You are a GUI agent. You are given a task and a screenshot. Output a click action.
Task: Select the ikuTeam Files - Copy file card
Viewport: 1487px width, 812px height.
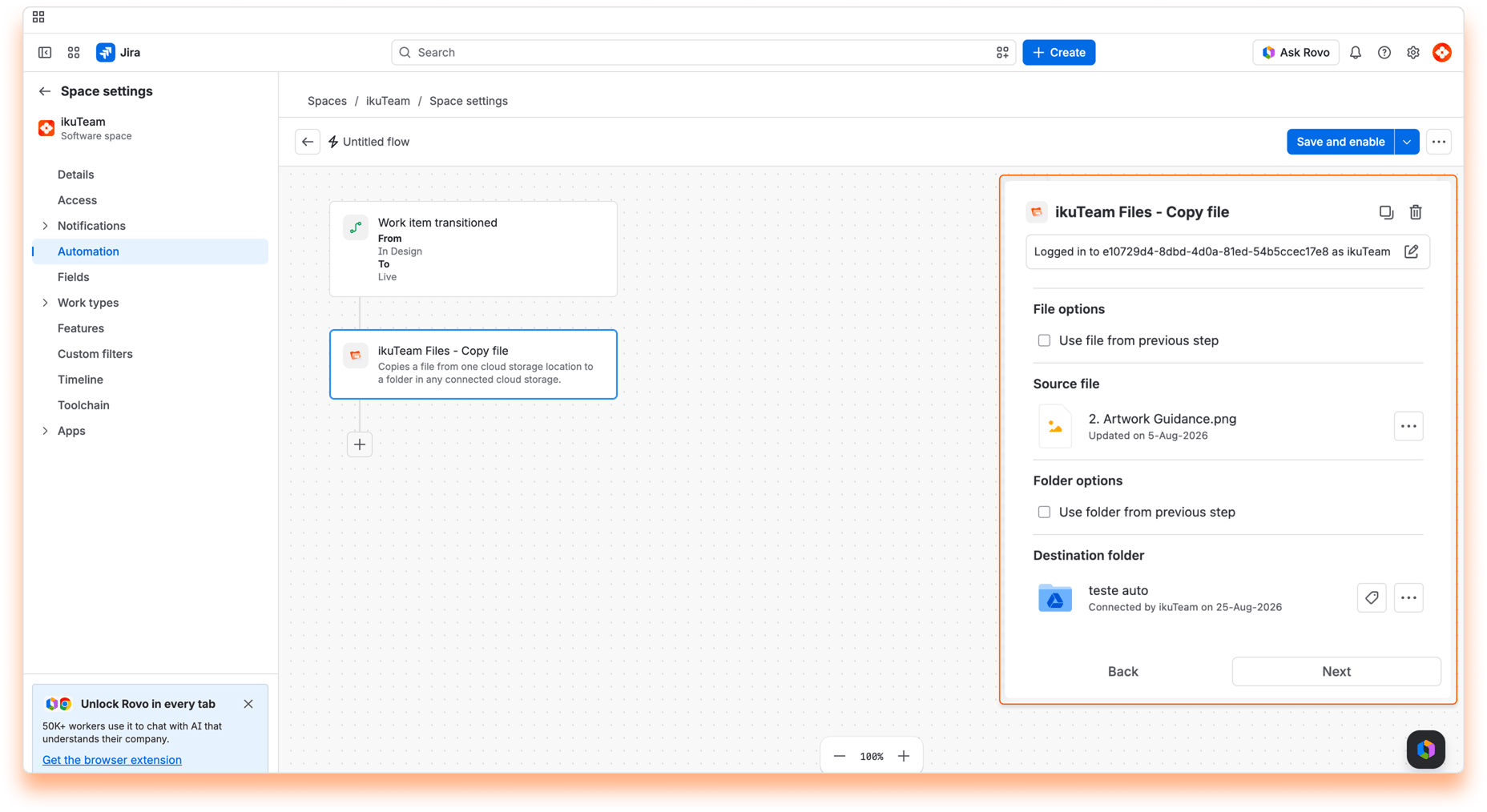[x=474, y=364]
